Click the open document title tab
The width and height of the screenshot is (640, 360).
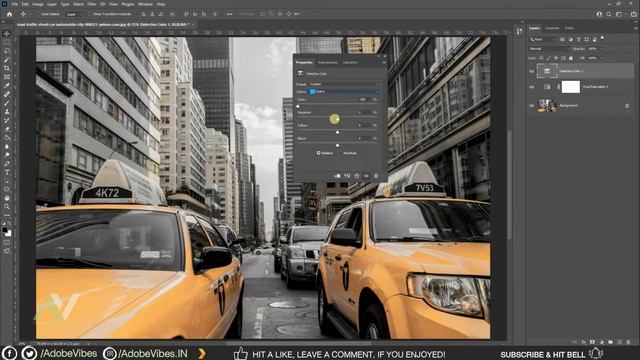coord(103,24)
